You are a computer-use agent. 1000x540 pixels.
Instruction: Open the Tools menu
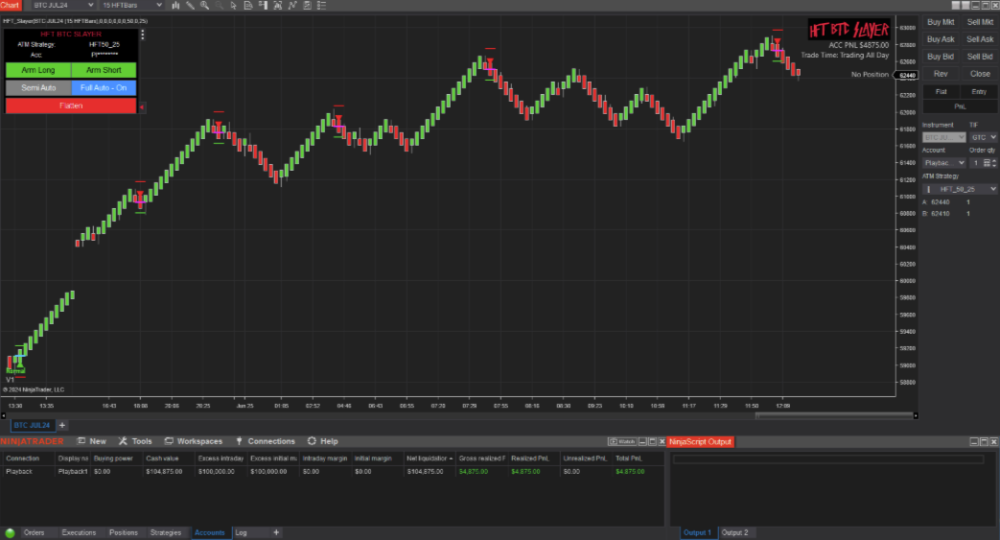[x=135, y=441]
